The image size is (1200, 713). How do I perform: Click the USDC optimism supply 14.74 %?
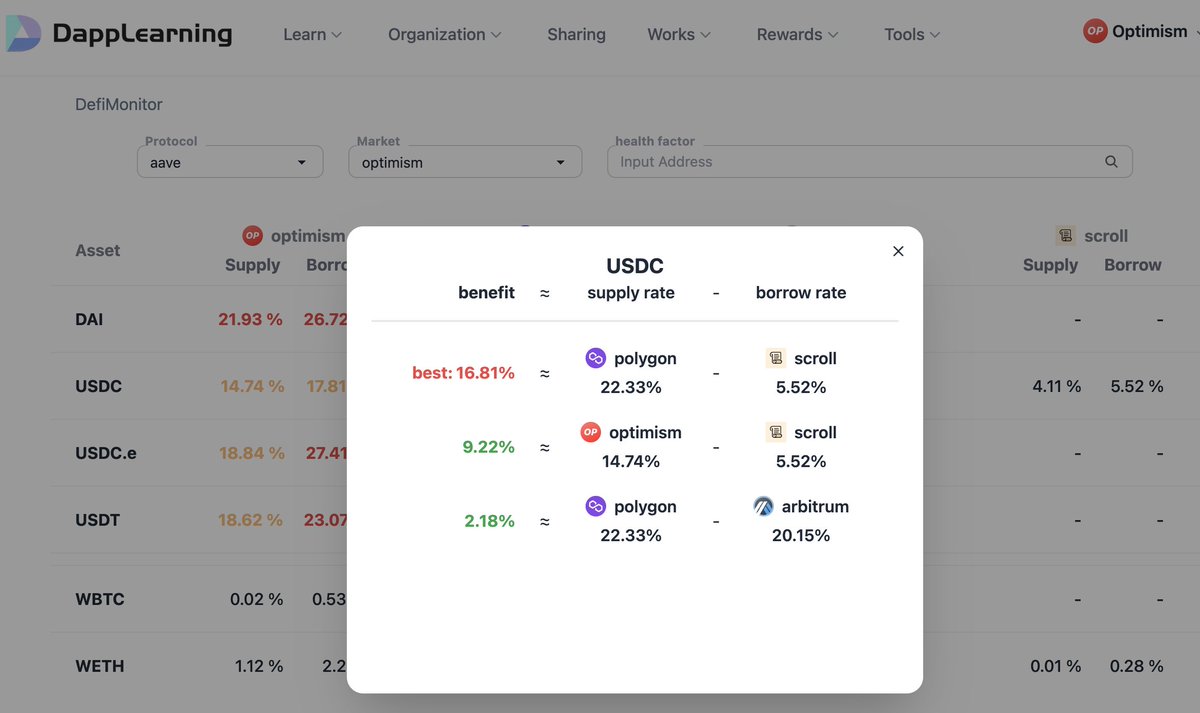(x=251, y=386)
